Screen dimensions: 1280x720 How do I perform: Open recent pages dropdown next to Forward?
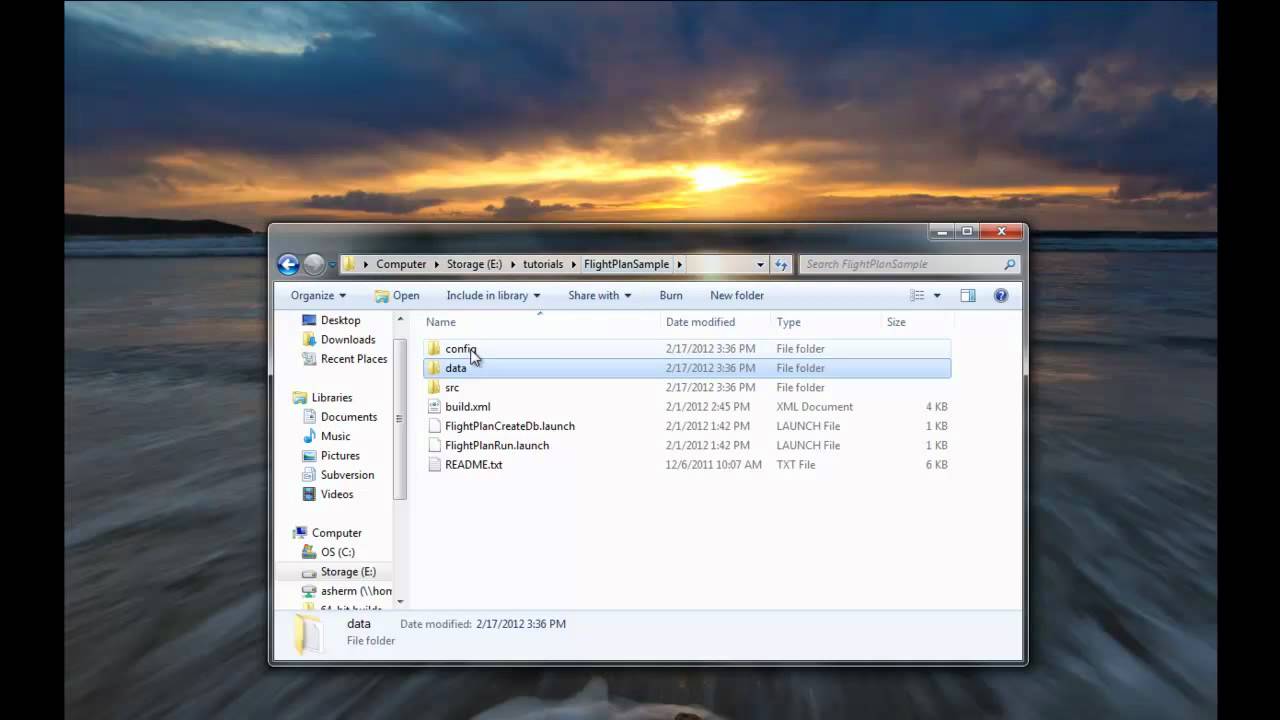tap(332, 264)
